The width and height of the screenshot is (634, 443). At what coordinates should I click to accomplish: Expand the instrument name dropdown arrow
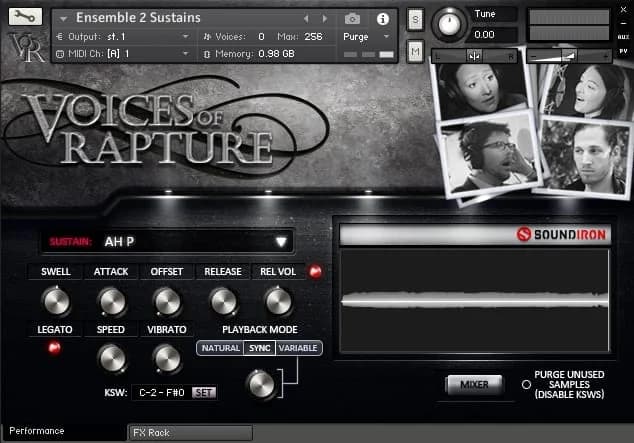pos(63,19)
